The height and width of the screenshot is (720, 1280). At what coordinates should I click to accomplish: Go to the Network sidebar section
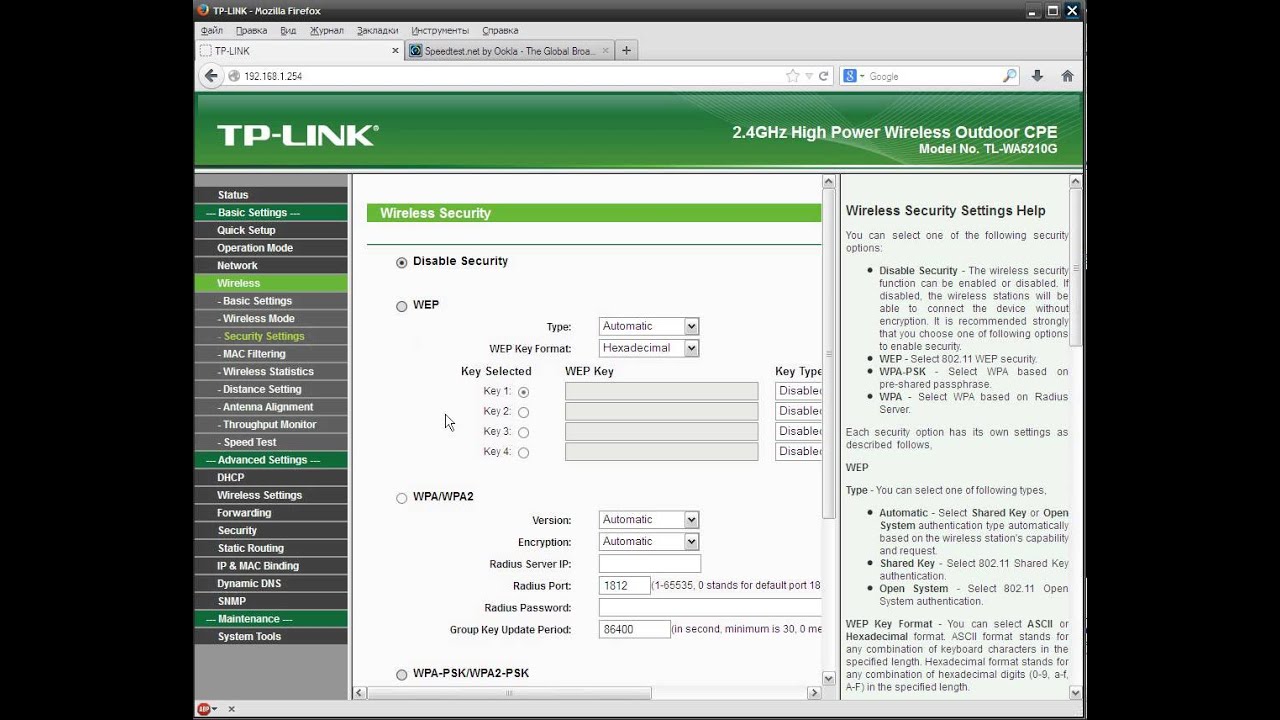pyautogui.click(x=237, y=265)
